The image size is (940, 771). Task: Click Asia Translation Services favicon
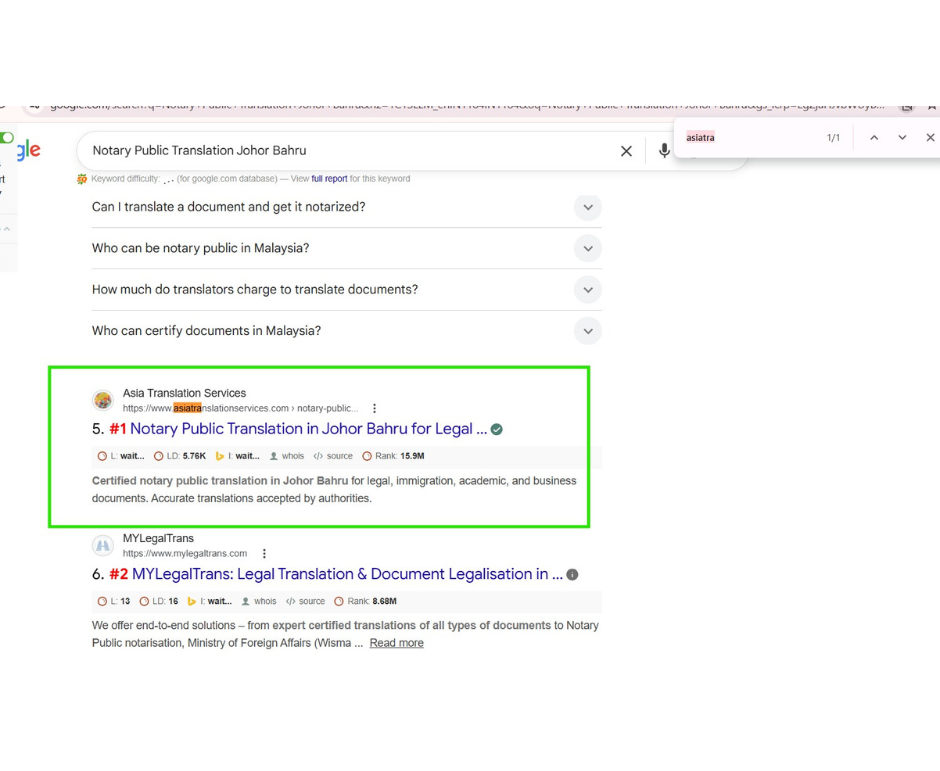[103, 400]
